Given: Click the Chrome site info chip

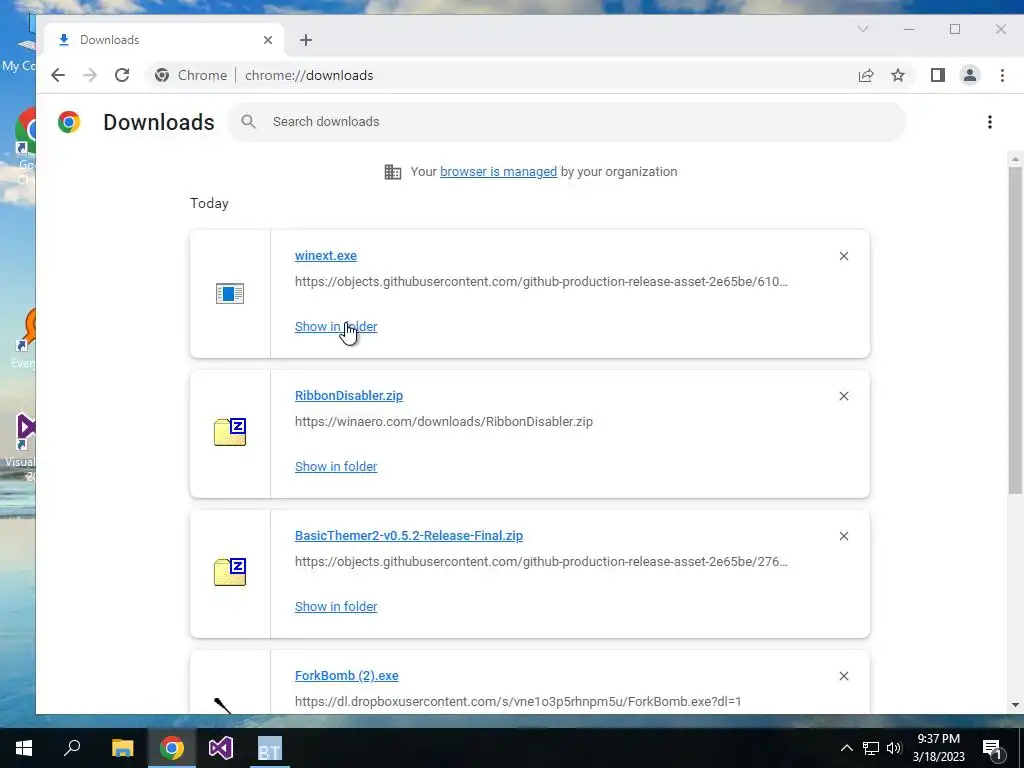Looking at the screenshot, I should pos(191,75).
